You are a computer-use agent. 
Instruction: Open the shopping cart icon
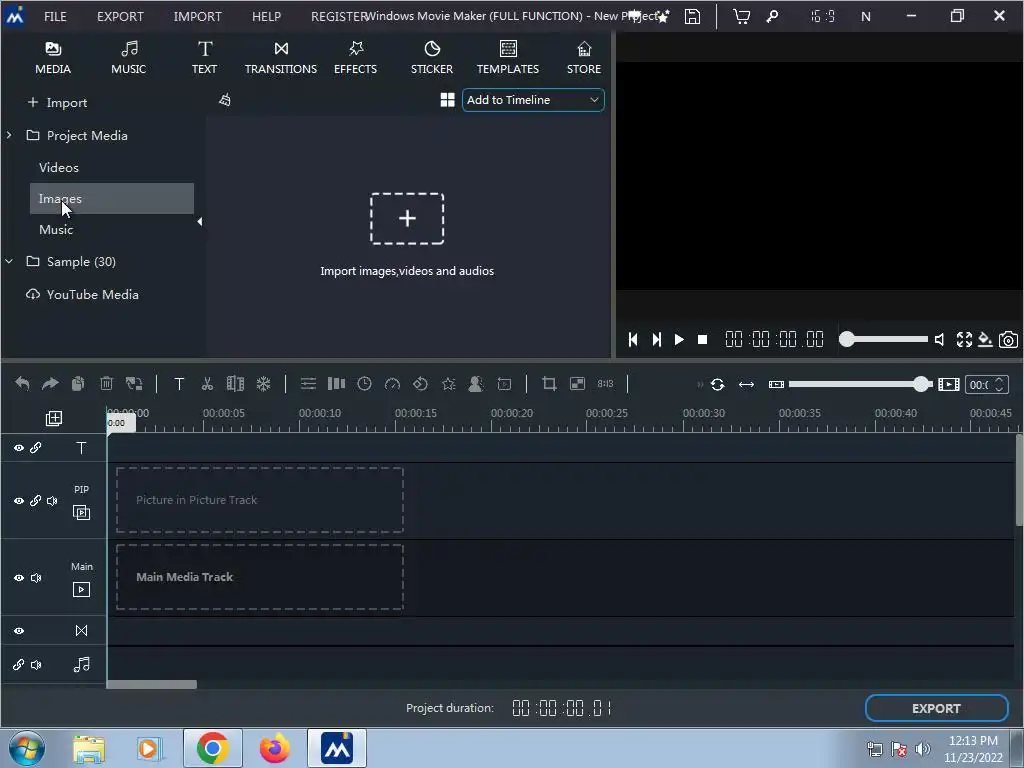pos(741,16)
